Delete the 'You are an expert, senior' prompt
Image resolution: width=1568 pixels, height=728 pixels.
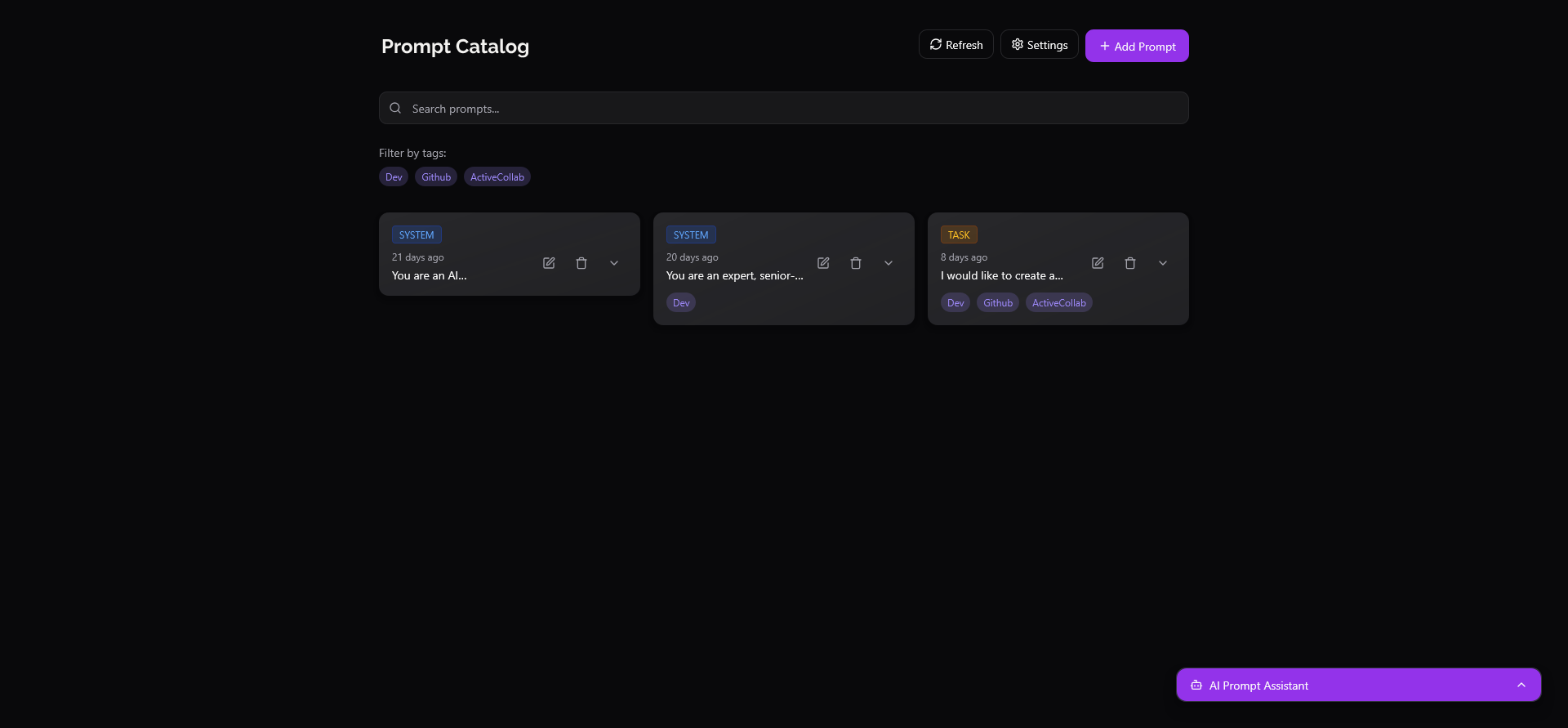(x=856, y=263)
